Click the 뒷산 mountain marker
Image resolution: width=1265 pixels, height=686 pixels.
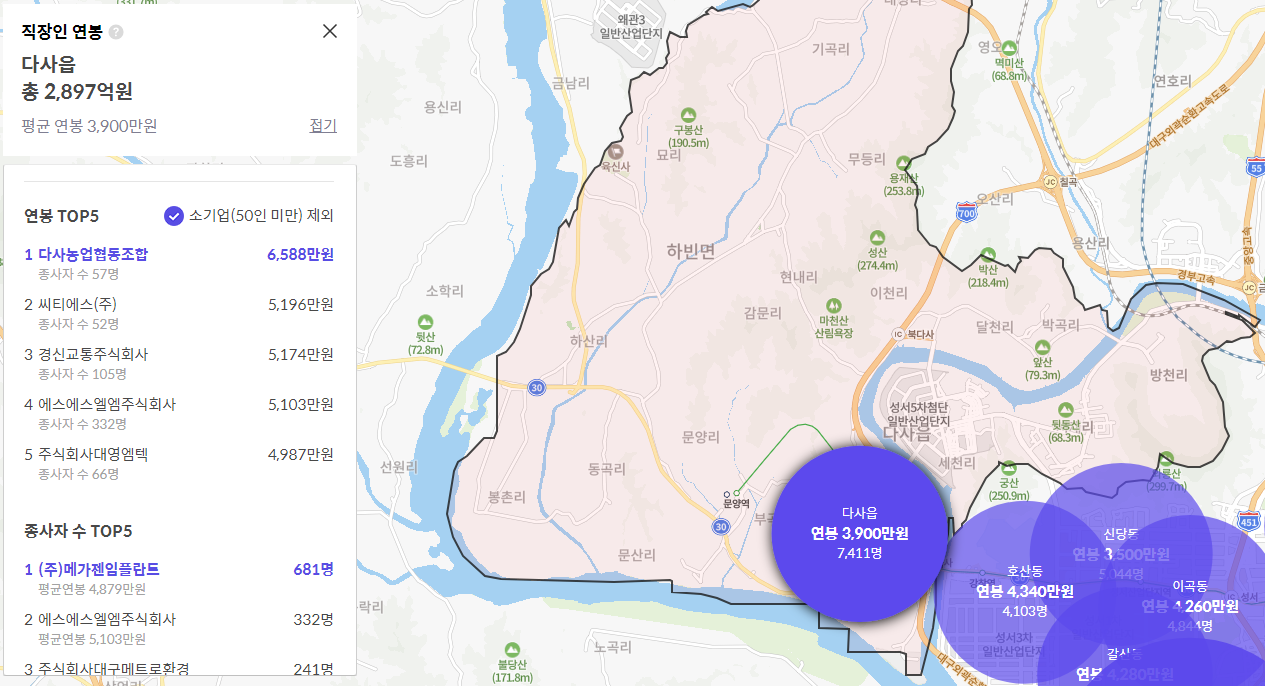click(x=425, y=321)
